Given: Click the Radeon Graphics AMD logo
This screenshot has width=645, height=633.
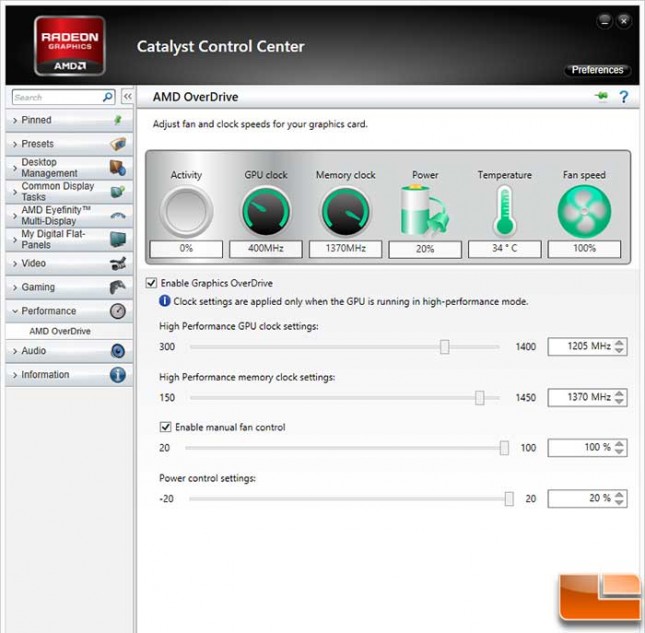Looking at the screenshot, I should coord(70,46).
